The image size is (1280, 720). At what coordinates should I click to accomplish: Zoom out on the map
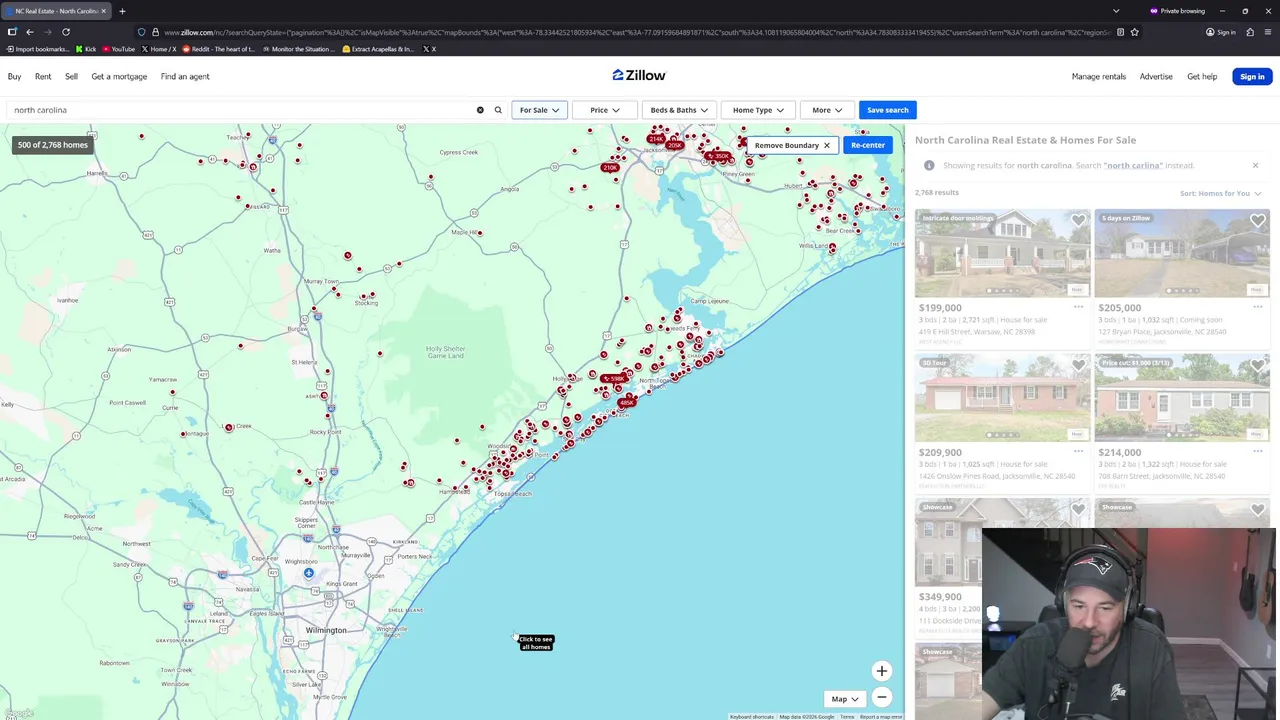click(x=881, y=697)
